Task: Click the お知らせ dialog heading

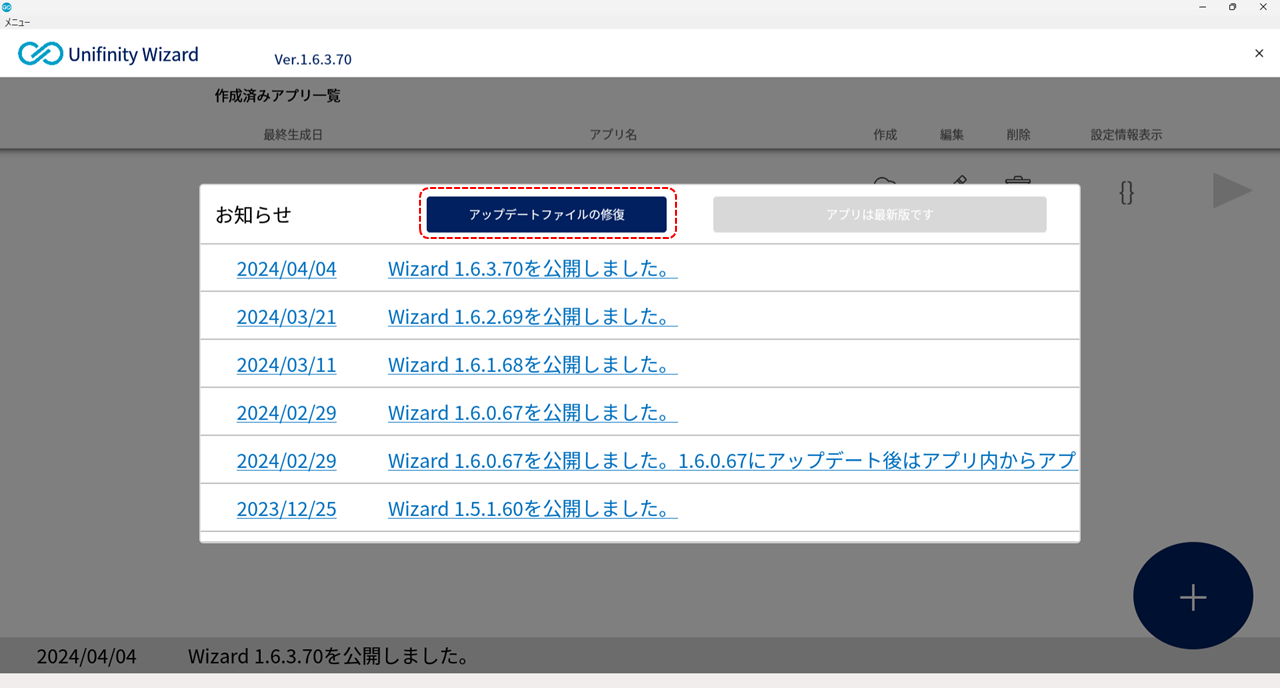Action: pyautogui.click(x=253, y=215)
